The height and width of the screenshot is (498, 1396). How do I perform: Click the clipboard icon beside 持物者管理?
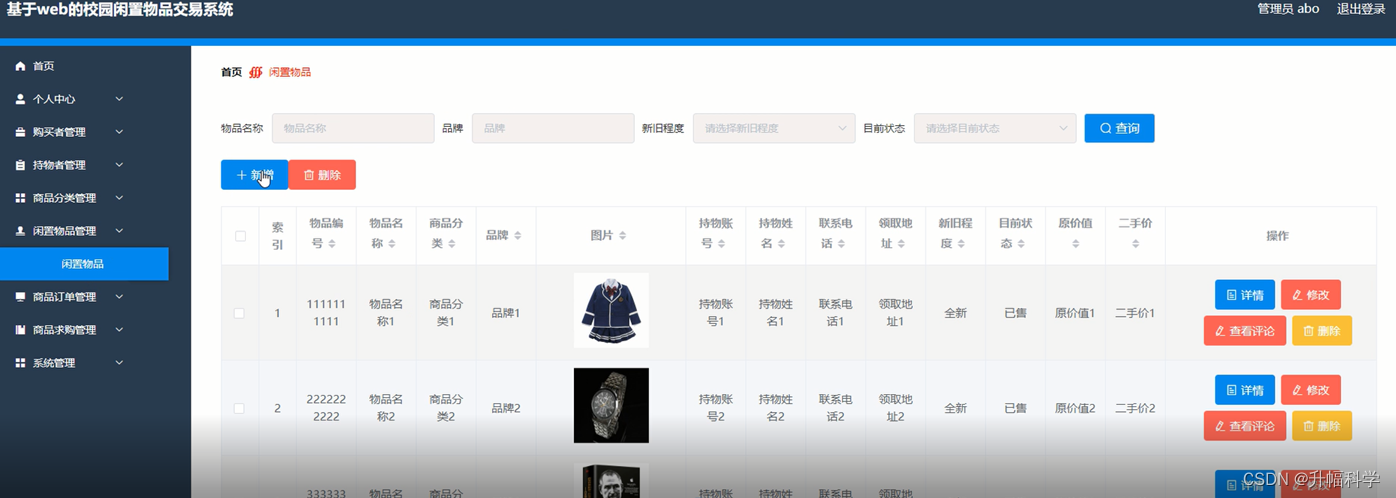coord(20,165)
